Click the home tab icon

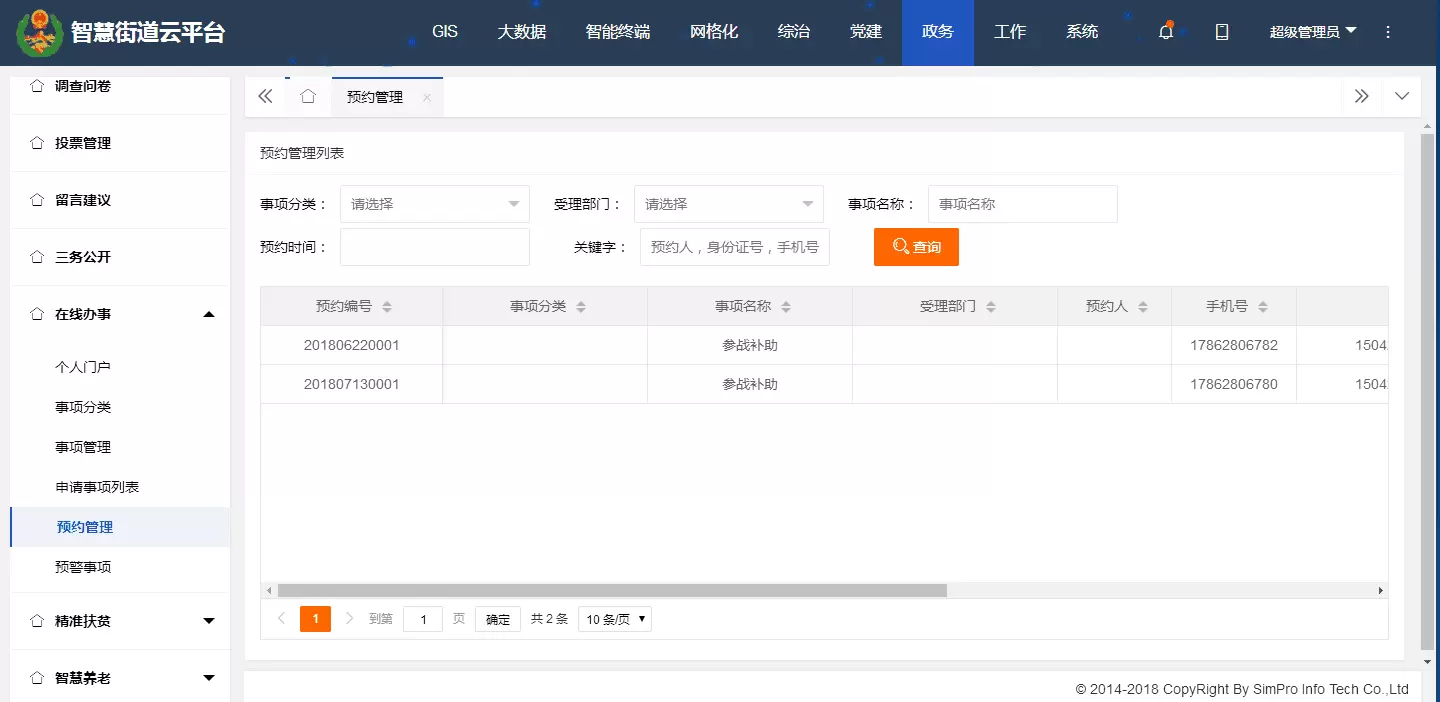tap(308, 96)
